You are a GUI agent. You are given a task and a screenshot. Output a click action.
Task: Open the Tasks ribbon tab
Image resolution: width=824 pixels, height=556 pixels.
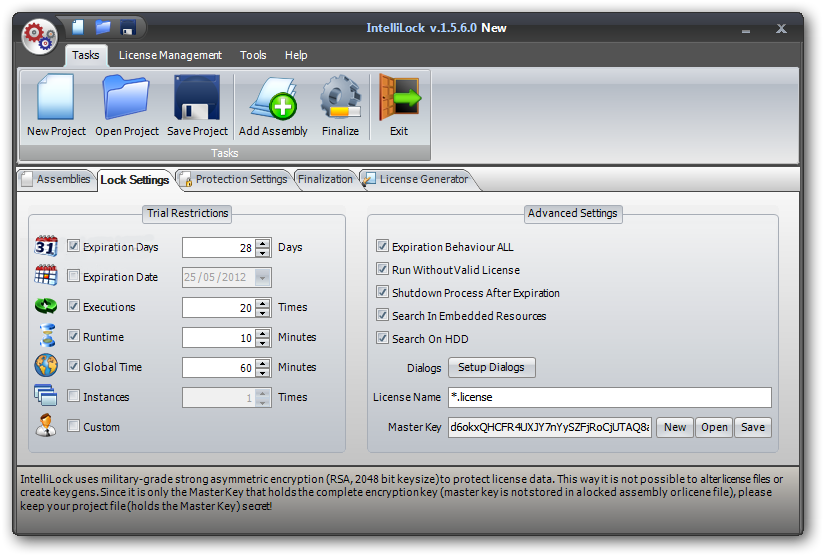point(86,55)
